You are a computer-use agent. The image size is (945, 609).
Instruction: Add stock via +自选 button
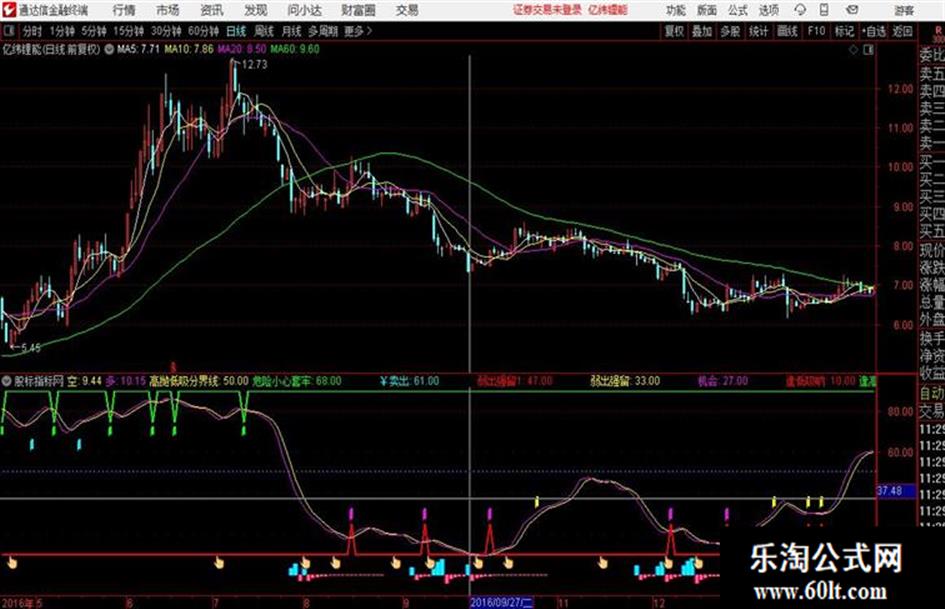click(x=874, y=31)
